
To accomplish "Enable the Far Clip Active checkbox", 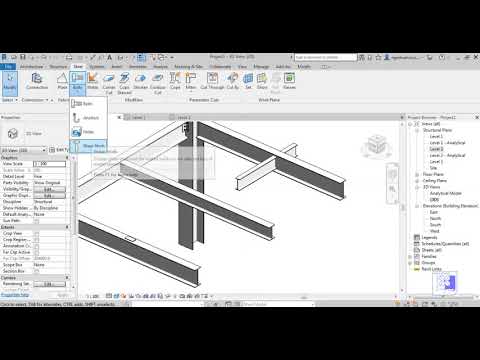I will point(36,253).
